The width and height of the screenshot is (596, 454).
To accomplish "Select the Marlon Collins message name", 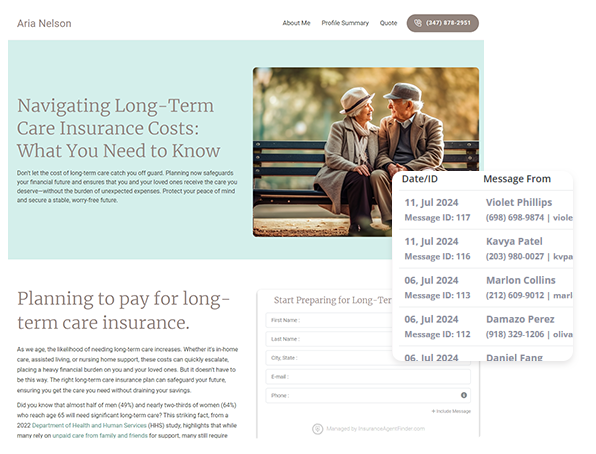I will [521, 280].
